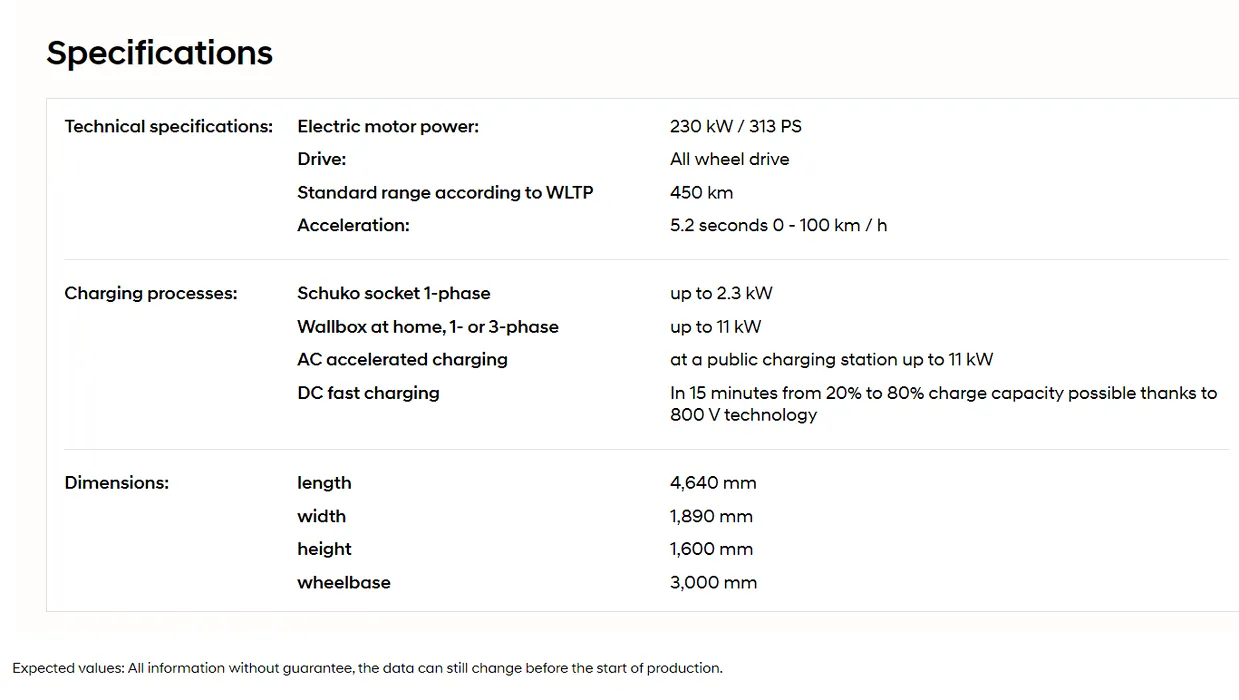1239x700 pixels.
Task: Select the Wallbox at home label
Action: [x=428, y=326]
